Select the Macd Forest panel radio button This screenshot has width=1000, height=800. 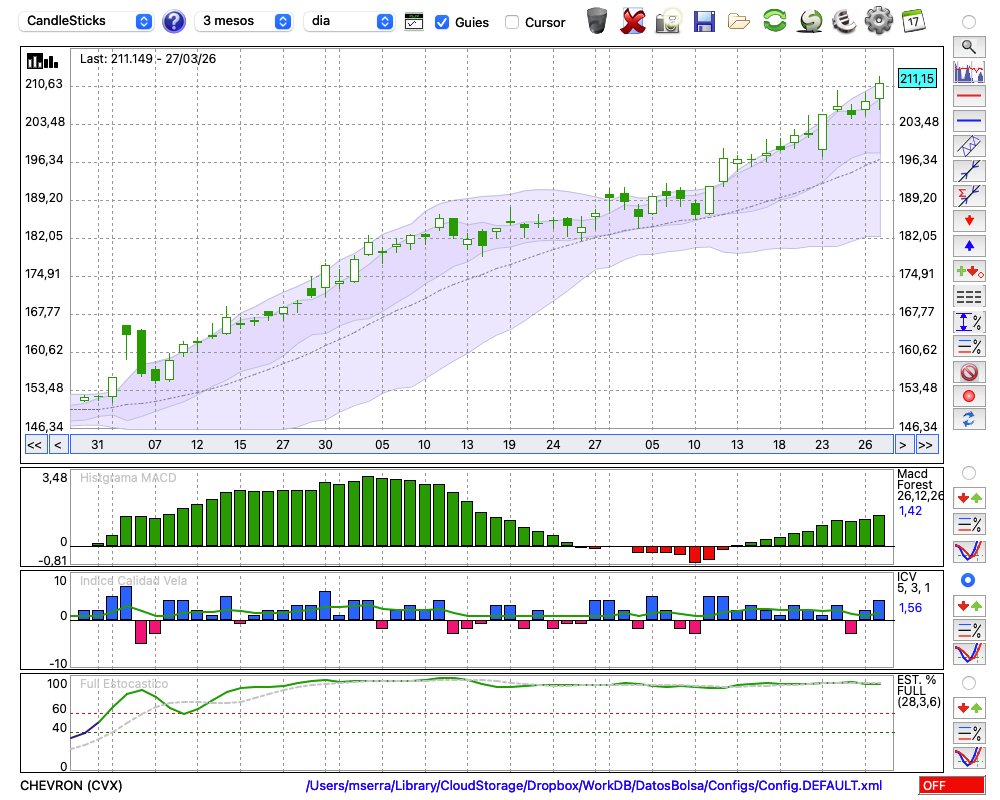[968, 472]
